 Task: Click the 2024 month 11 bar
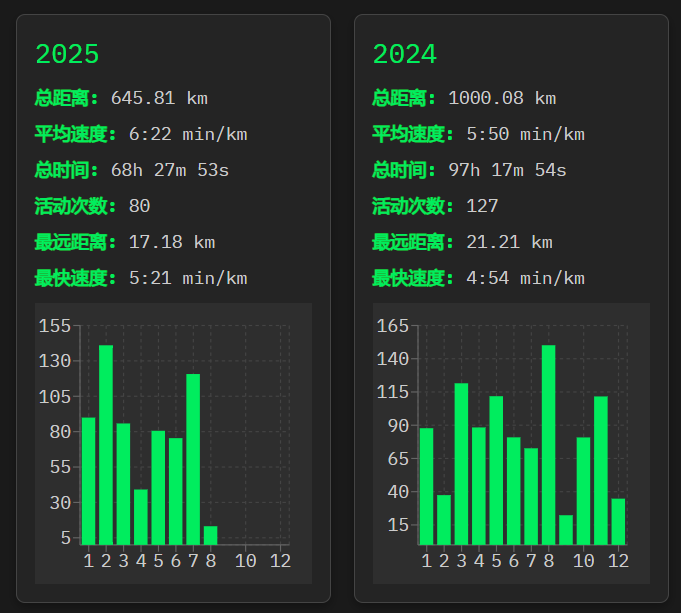(601, 471)
